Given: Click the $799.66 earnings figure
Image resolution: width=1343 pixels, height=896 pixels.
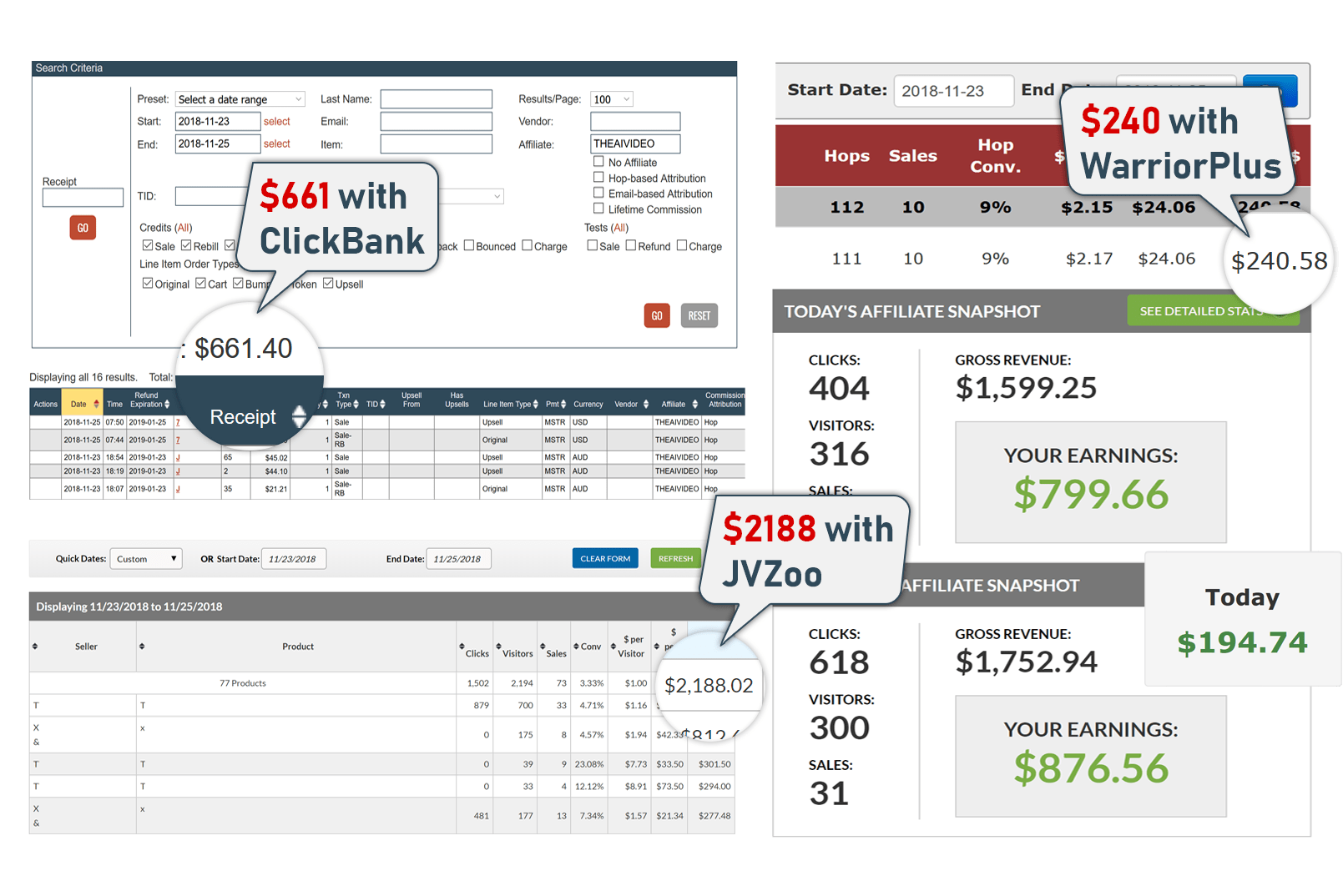Looking at the screenshot, I should point(1091,495).
